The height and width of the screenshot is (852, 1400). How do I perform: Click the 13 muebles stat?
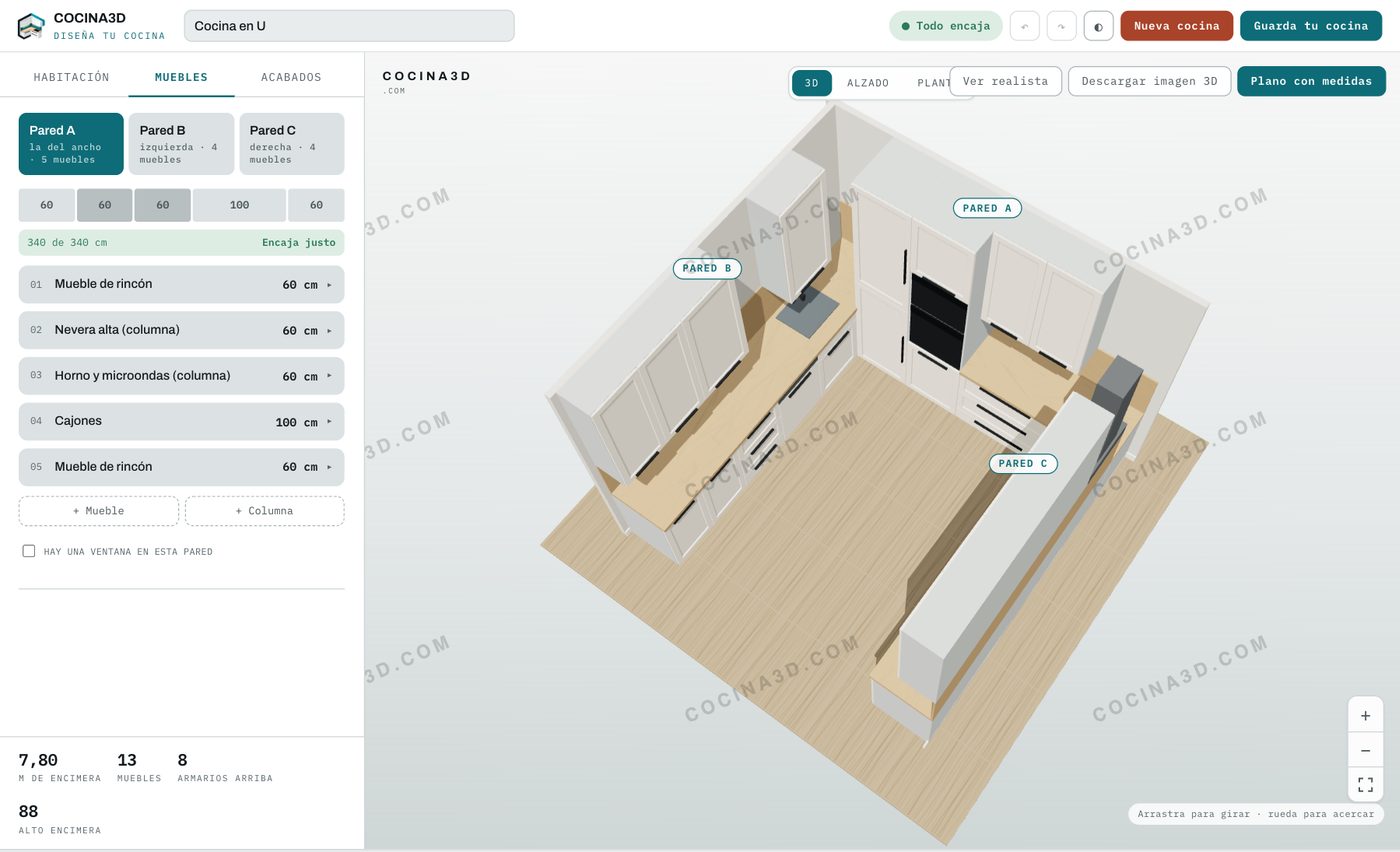[x=139, y=767]
